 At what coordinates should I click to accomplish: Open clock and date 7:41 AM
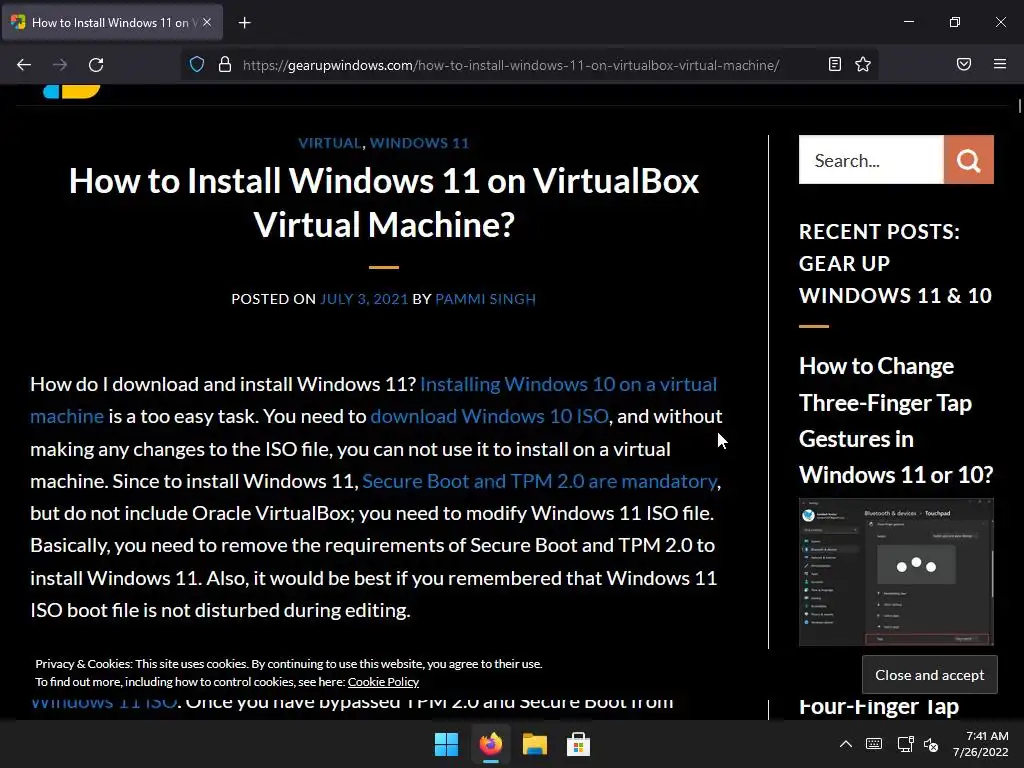(x=980, y=744)
